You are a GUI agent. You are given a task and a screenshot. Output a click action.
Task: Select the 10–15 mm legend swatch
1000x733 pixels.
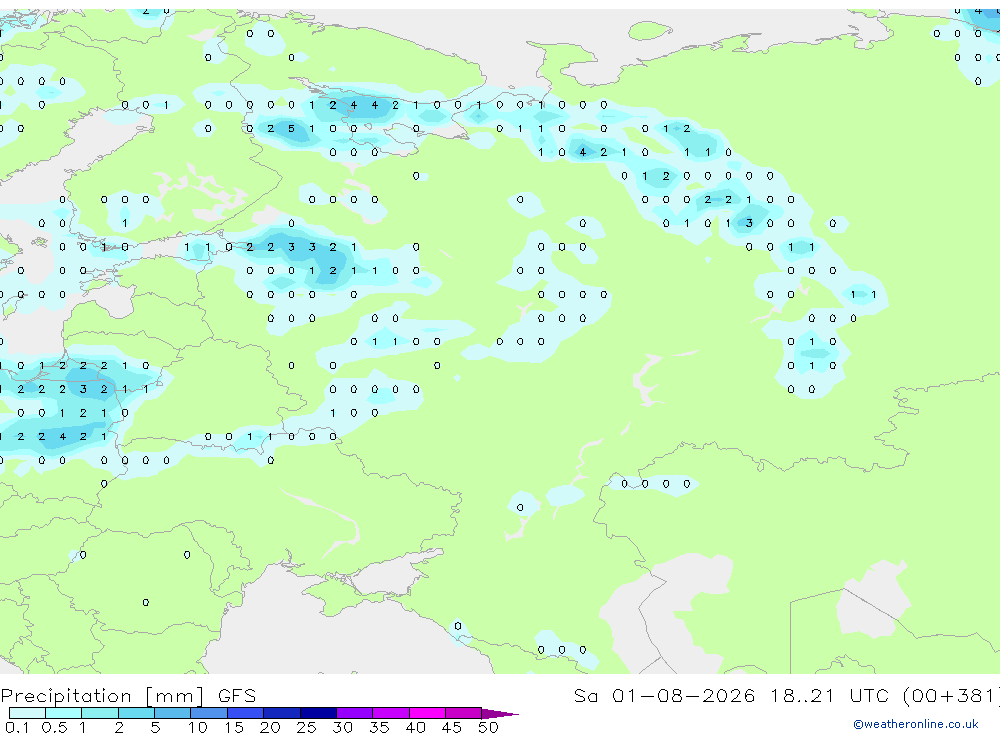209,713
